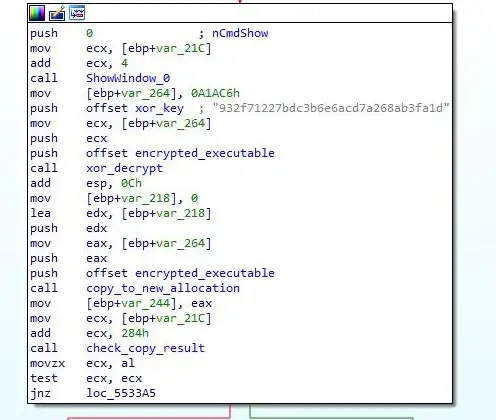Click the movzx ecx, al instruction
Screen dimensions: 496x420
[x=82, y=363]
